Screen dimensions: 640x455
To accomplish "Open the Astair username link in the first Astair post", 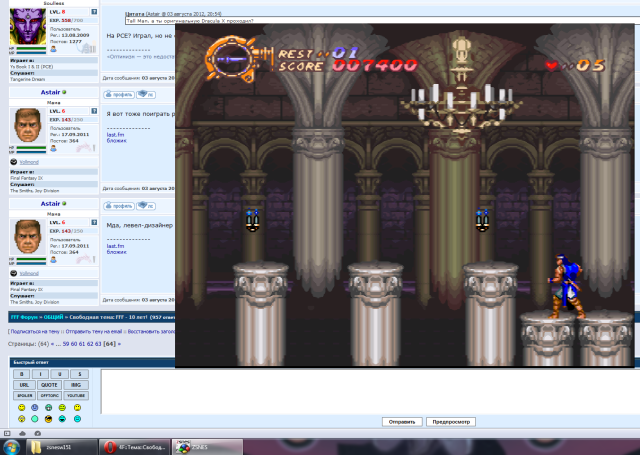I will coord(50,92).
